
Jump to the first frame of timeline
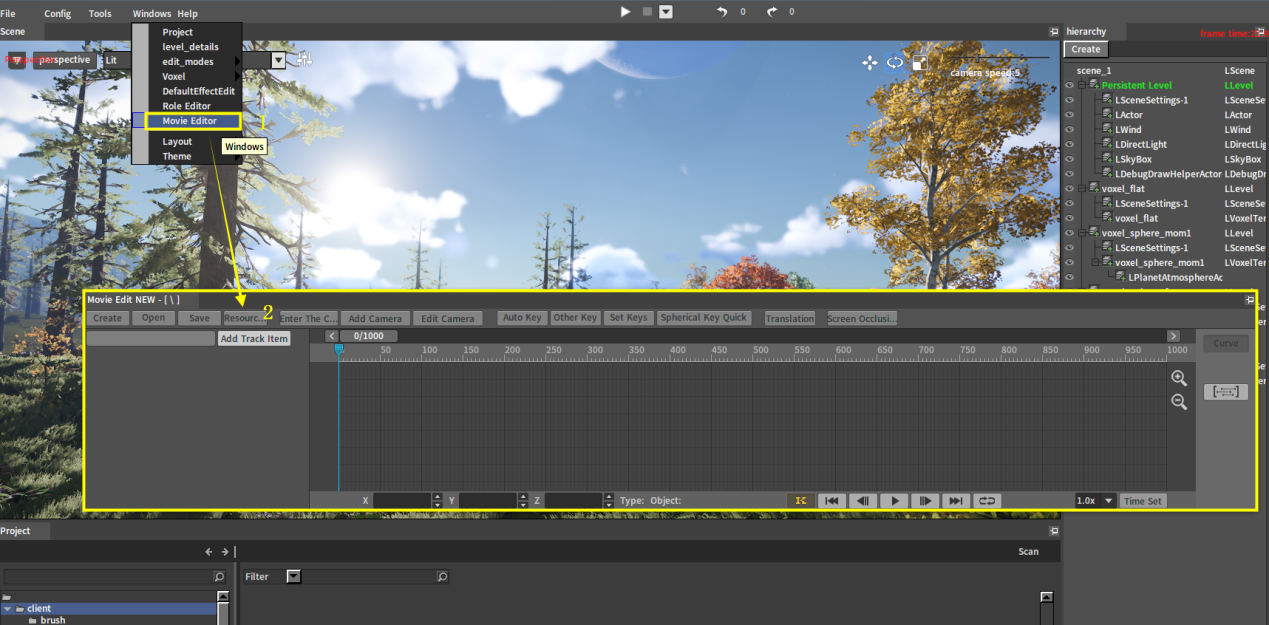pyautogui.click(x=830, y=501)
